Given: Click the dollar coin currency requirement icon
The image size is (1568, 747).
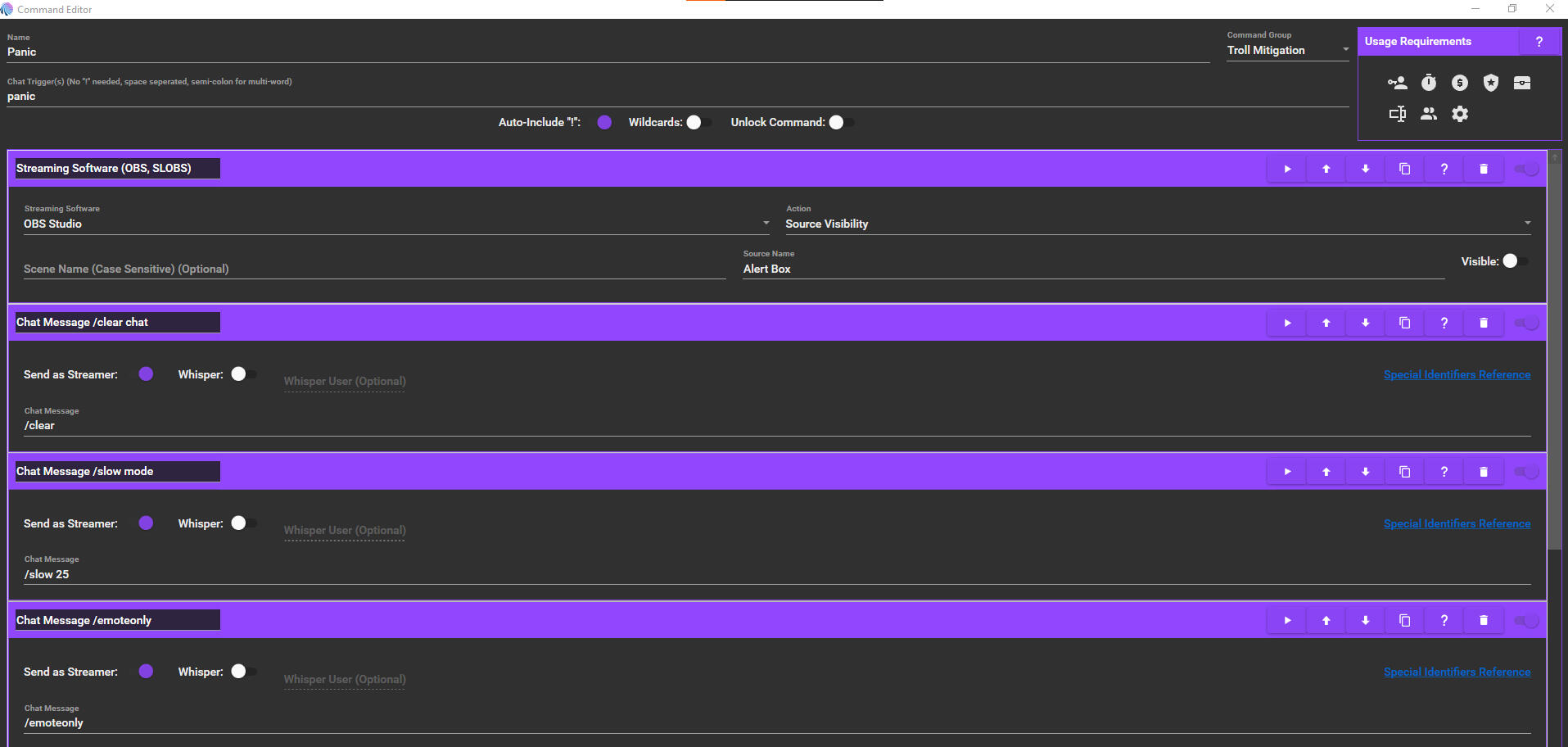Looking at the screenshot, I should tap(1459, 83).
